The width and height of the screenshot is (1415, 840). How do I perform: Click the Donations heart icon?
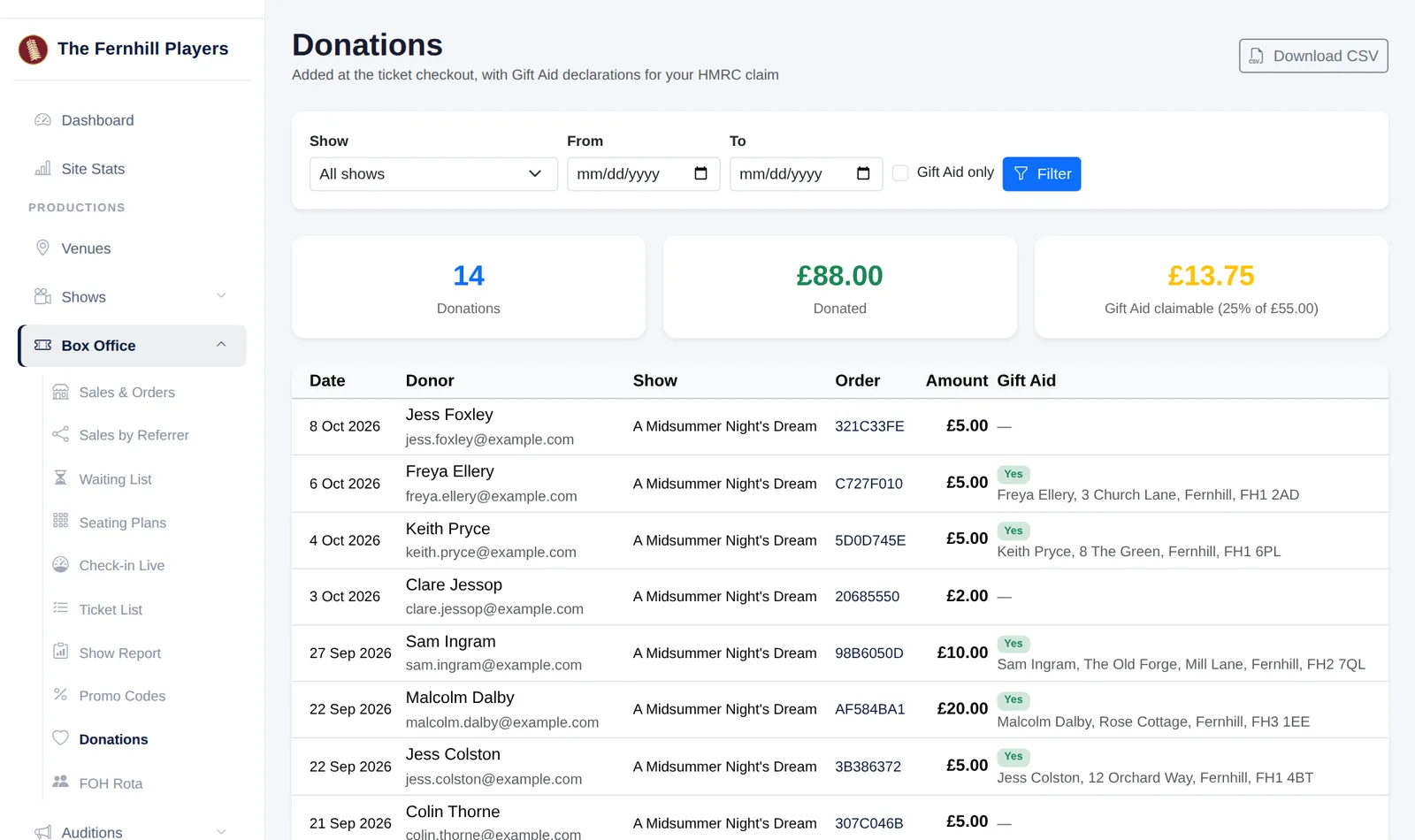click(60, 738)
